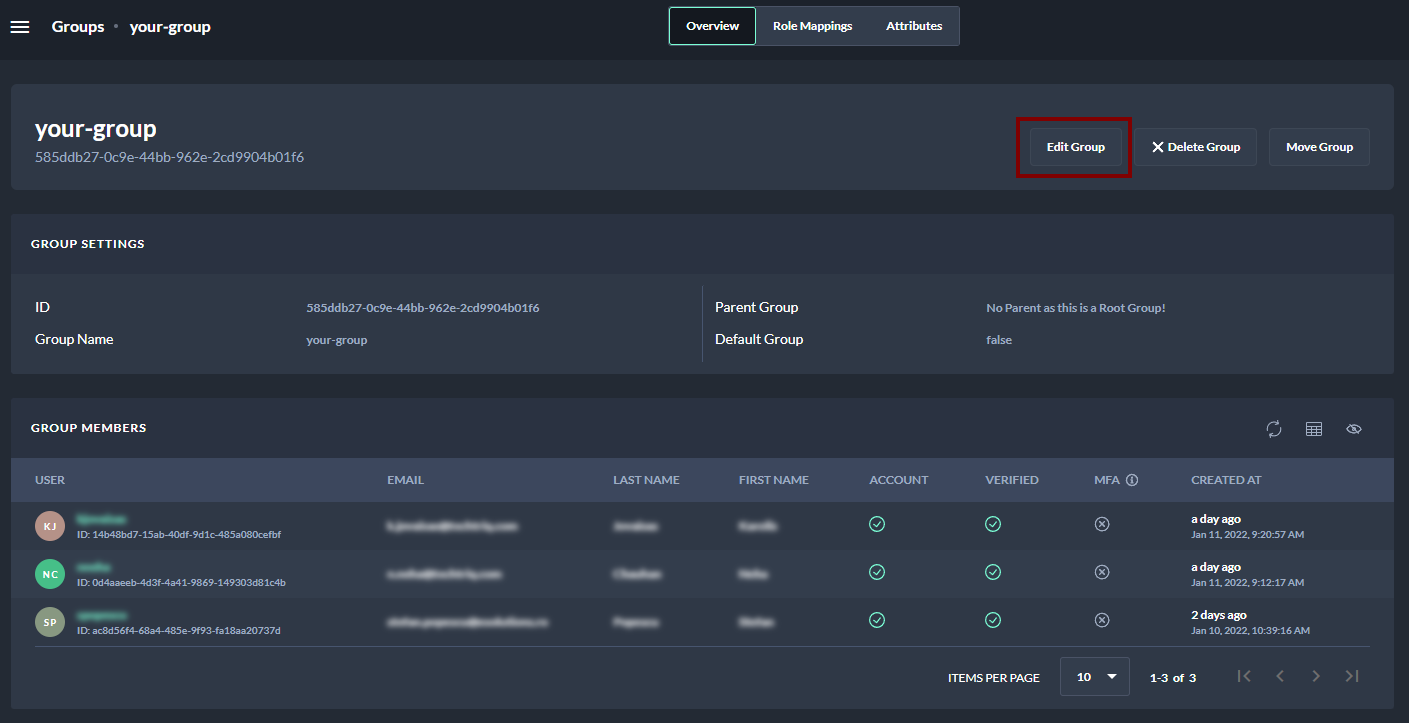Screen dimensions: 1409x723
Task: Click the KJ user avatar
Action: pos(50,526)
